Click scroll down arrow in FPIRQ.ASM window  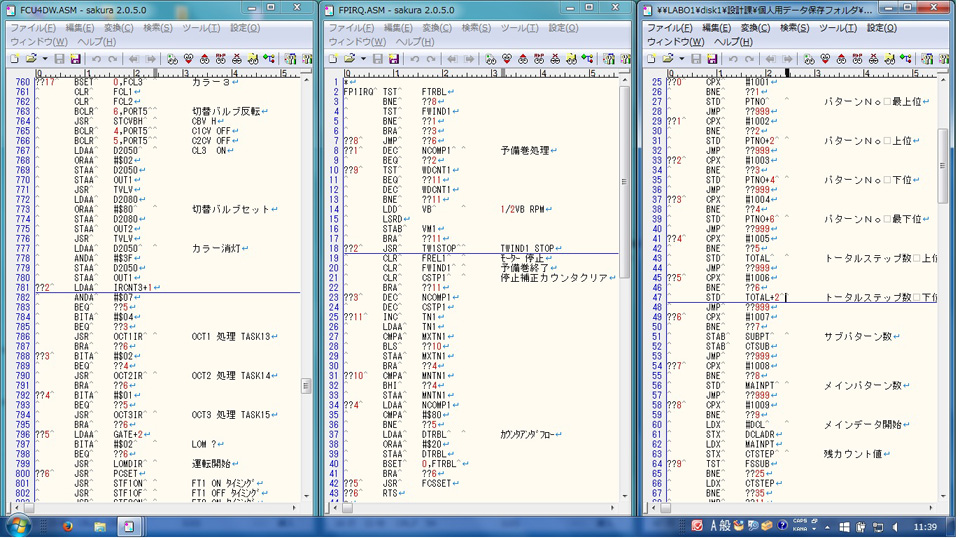624,496
